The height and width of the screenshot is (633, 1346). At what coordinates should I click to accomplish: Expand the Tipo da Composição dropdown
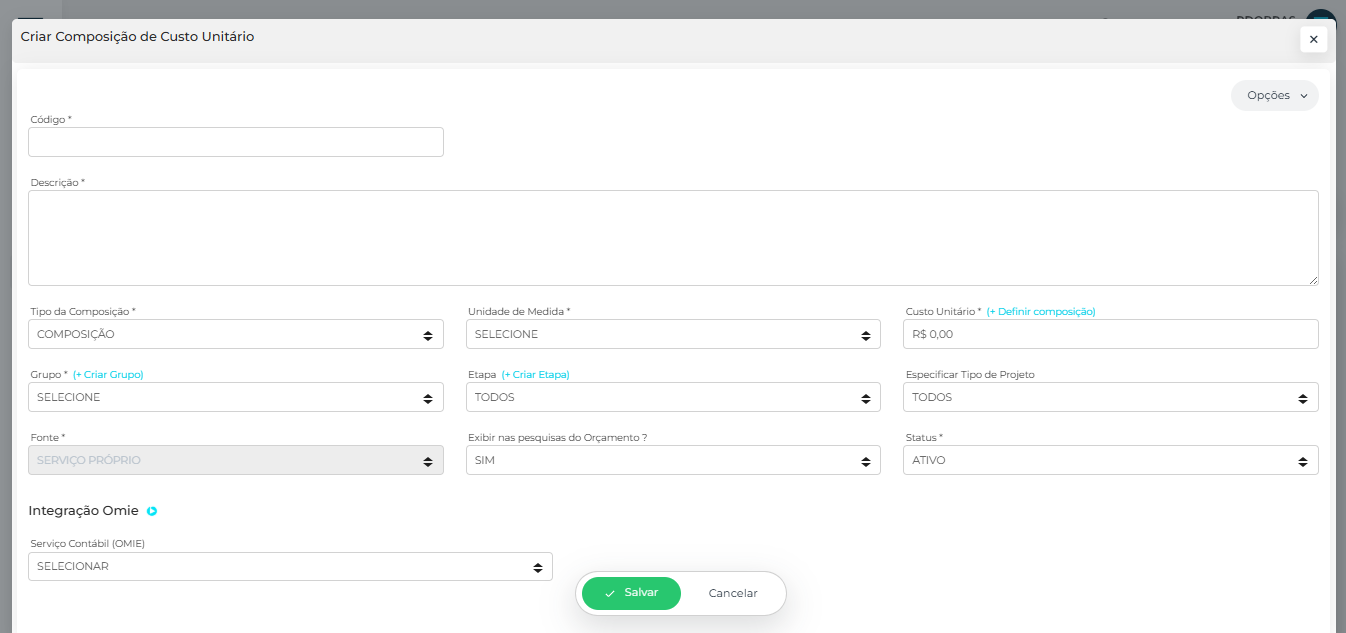(236, 334)
